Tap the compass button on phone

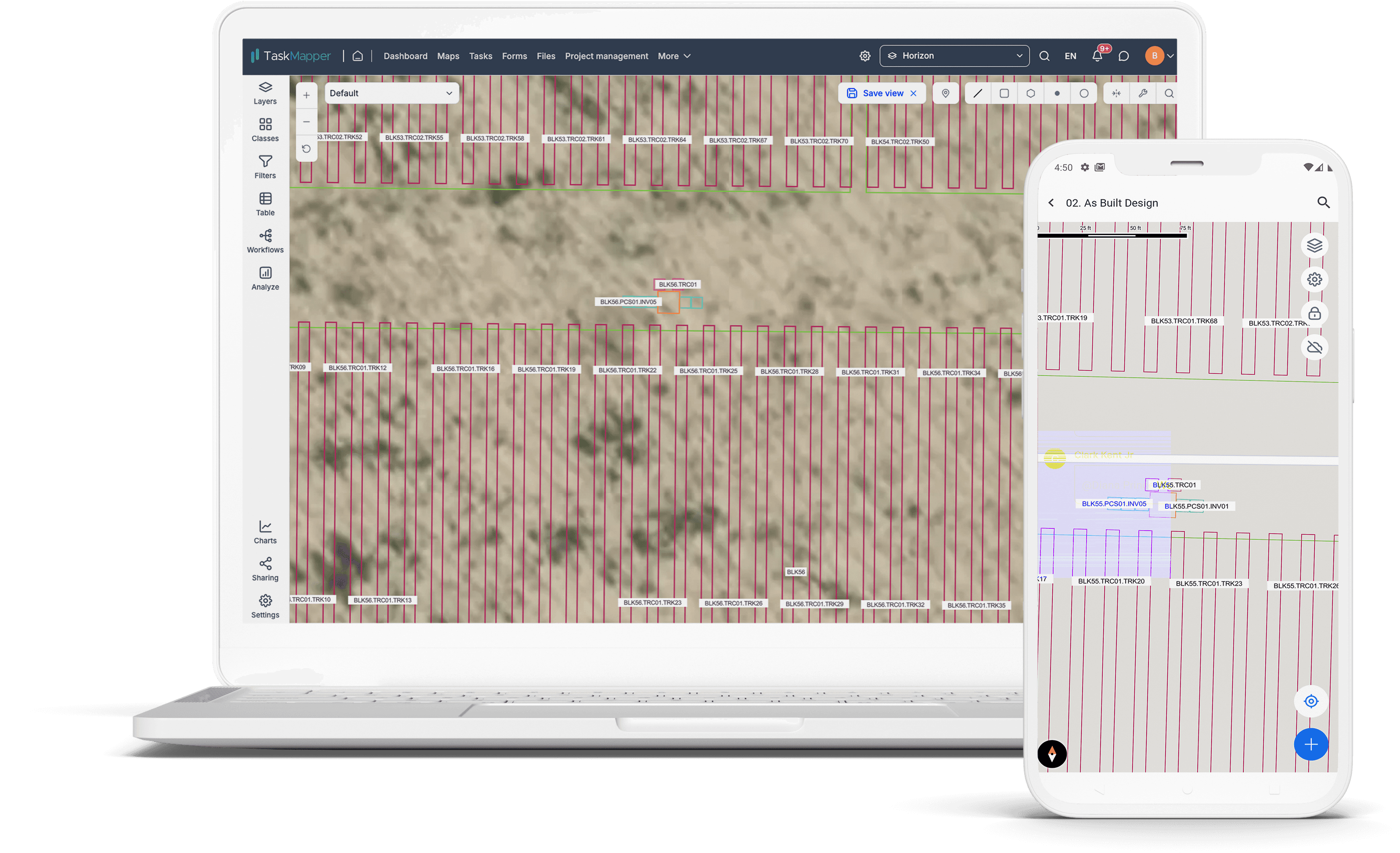point(1052,754)
